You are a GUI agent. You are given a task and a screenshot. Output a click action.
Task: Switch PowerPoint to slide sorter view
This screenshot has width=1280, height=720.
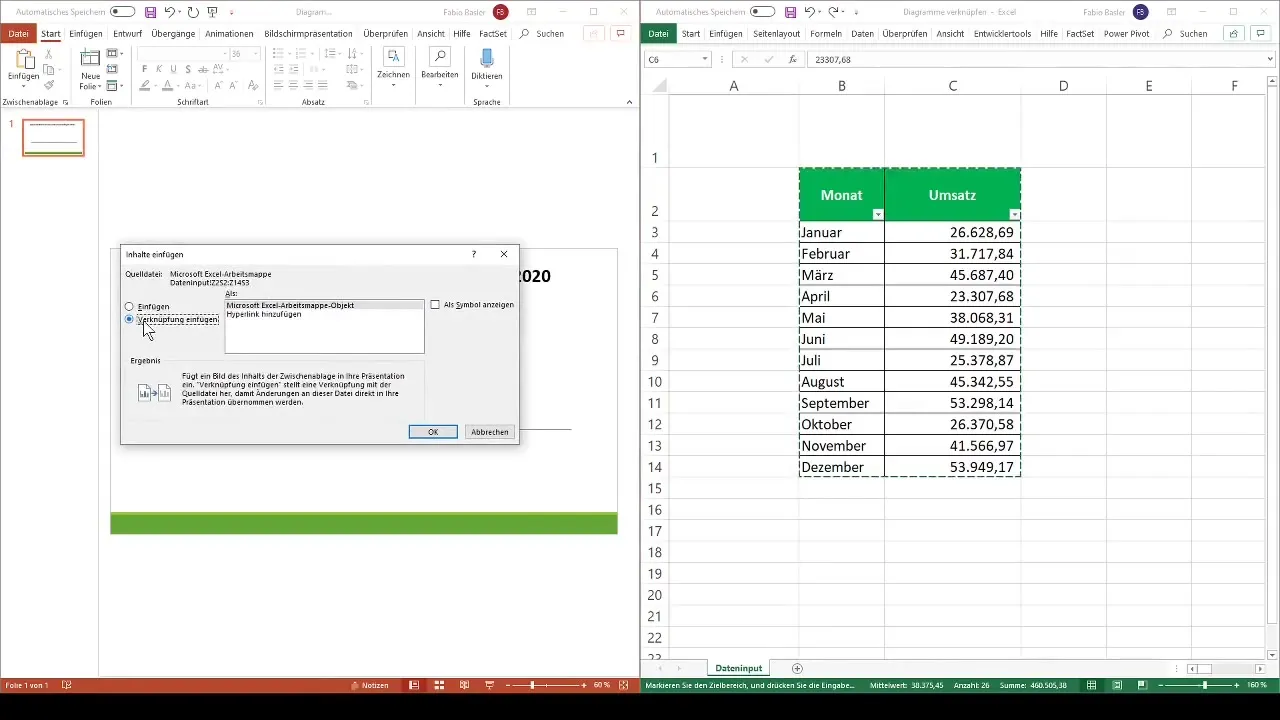[x=438, y=685]
